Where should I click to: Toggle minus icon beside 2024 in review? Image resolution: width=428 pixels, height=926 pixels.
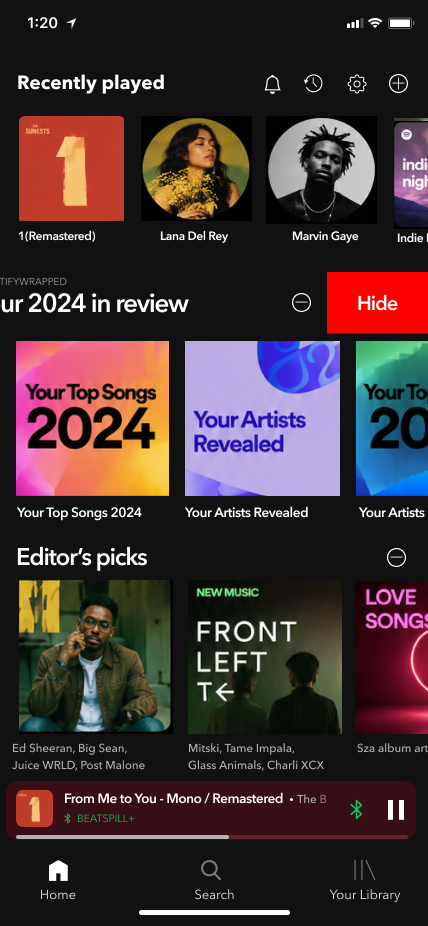(301, 303)
